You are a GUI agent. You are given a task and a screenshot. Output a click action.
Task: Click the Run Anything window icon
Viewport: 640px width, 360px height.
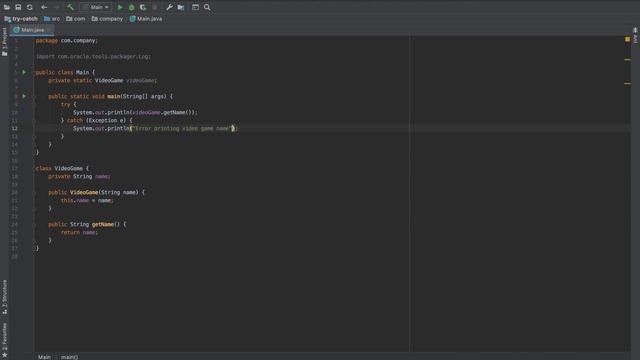click(x=195, y=7)
